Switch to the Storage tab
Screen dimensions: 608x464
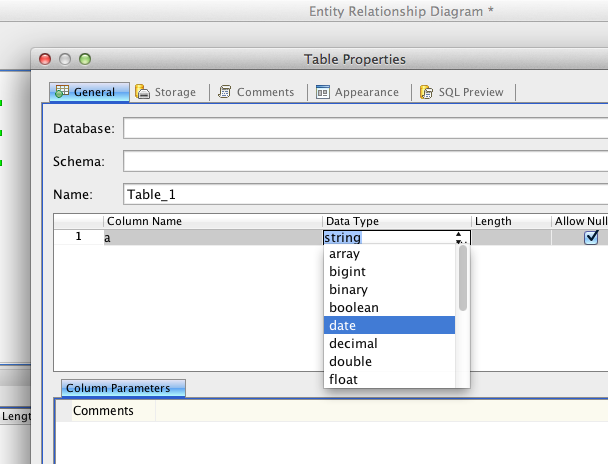[x=166, y=92]
